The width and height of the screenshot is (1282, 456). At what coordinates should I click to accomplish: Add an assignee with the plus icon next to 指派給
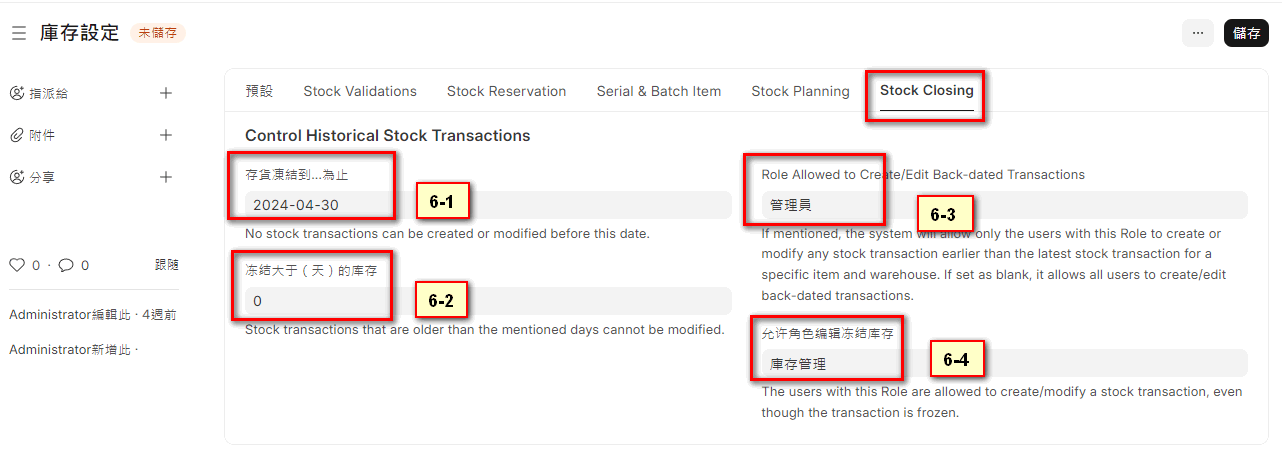[166, 93]
